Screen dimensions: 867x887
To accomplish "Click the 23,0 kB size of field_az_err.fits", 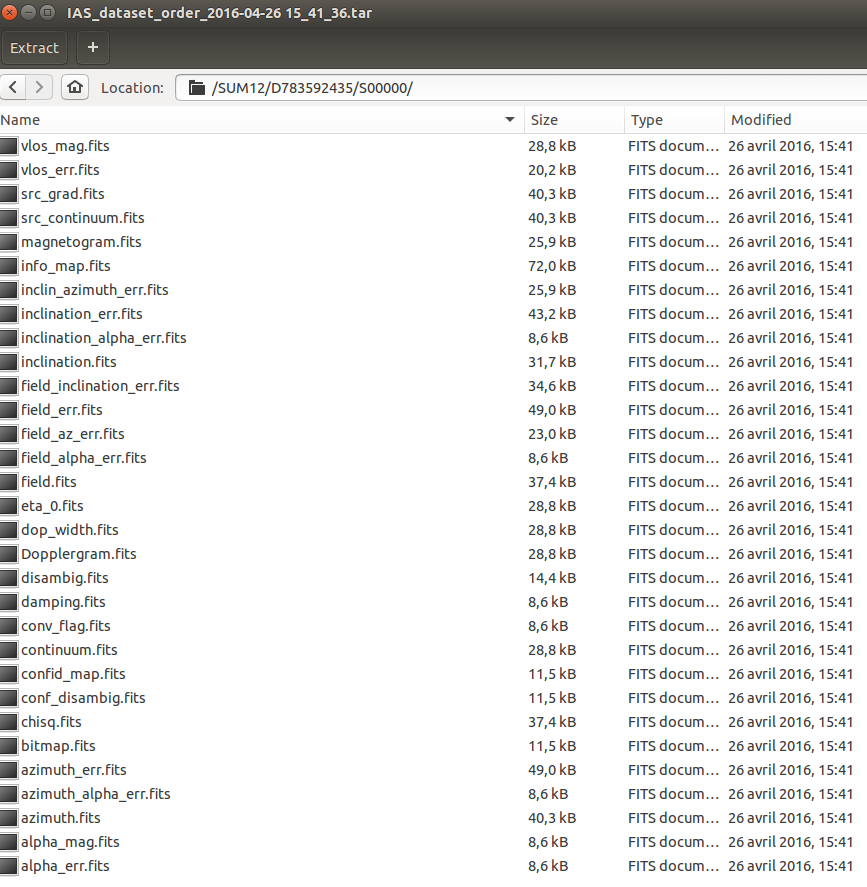I will click(x=552, y=434).
